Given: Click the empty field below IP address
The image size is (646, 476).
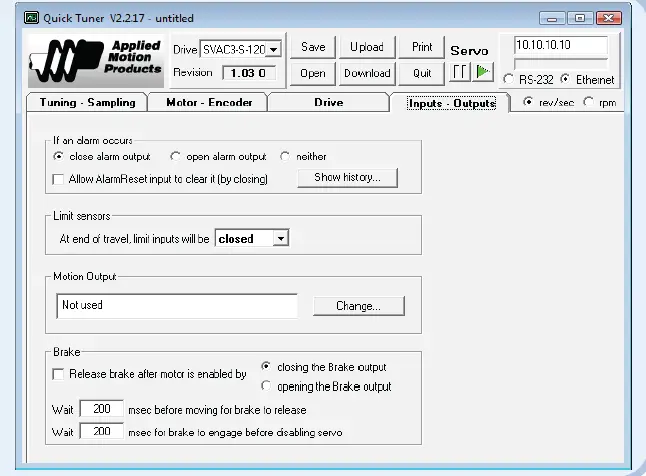Looking at the screenshot, I should 561,64.
